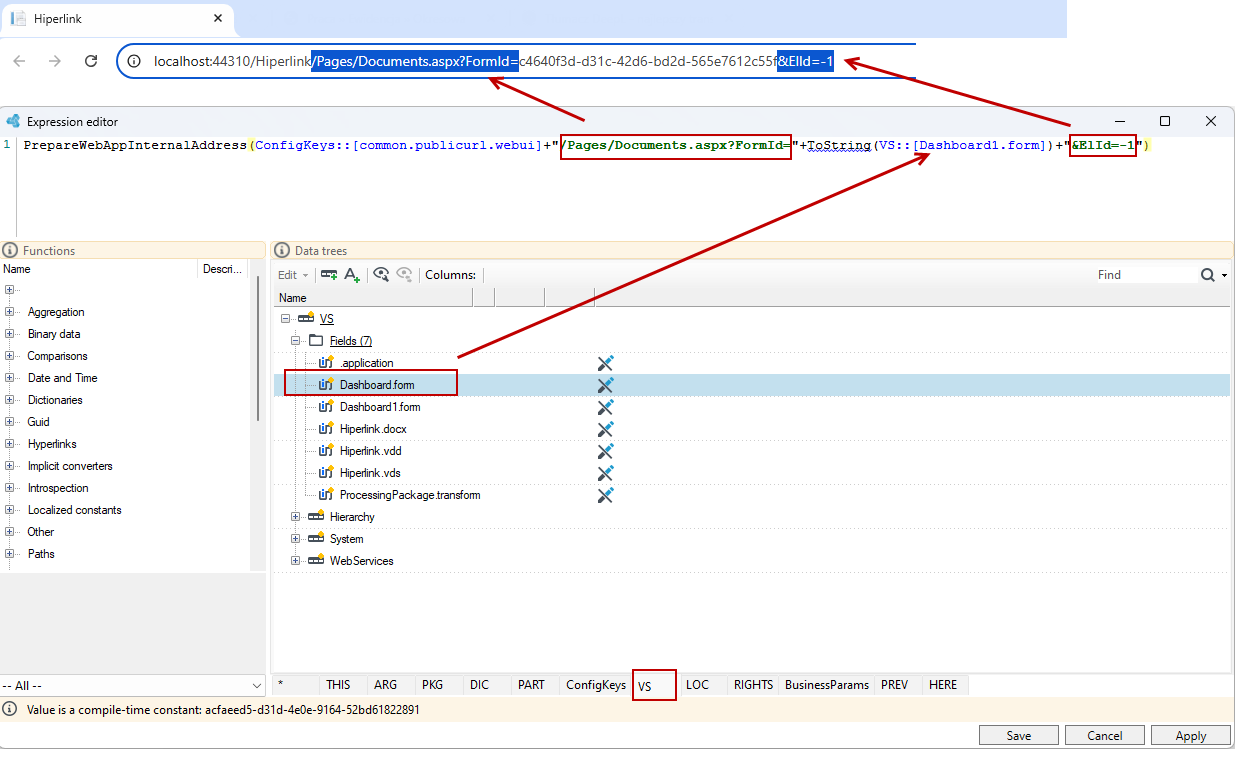Click the Functions panel info icon
The height and width of the screenshot is (760, 1238).
(10, 250)
